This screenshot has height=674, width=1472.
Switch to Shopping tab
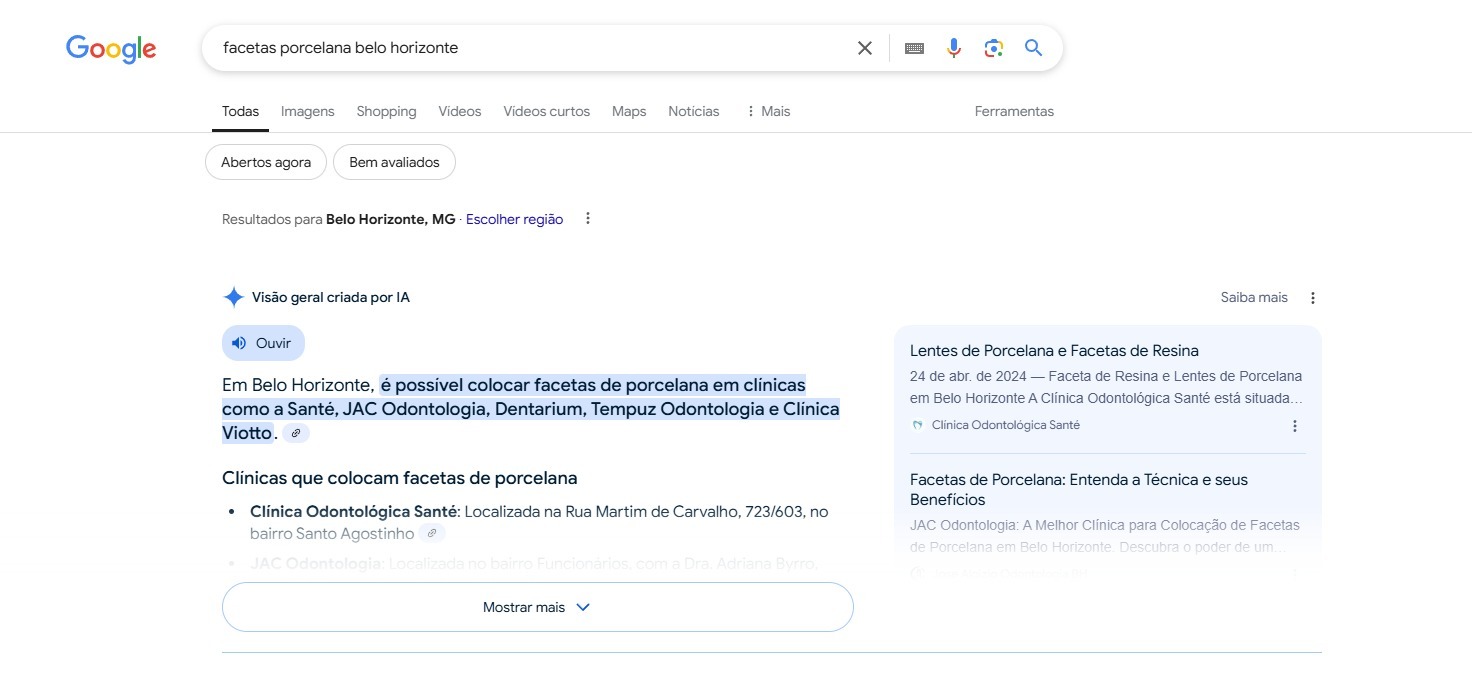[x=386, y=111]
